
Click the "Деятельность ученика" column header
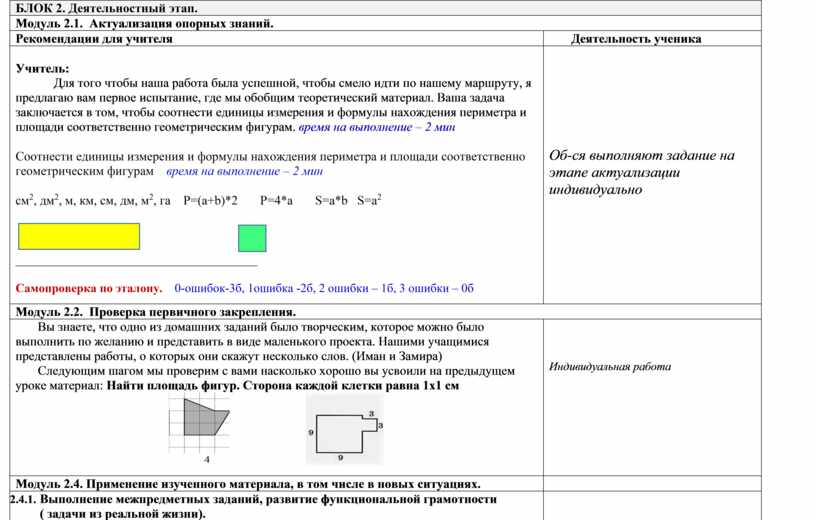coord(636,39)
